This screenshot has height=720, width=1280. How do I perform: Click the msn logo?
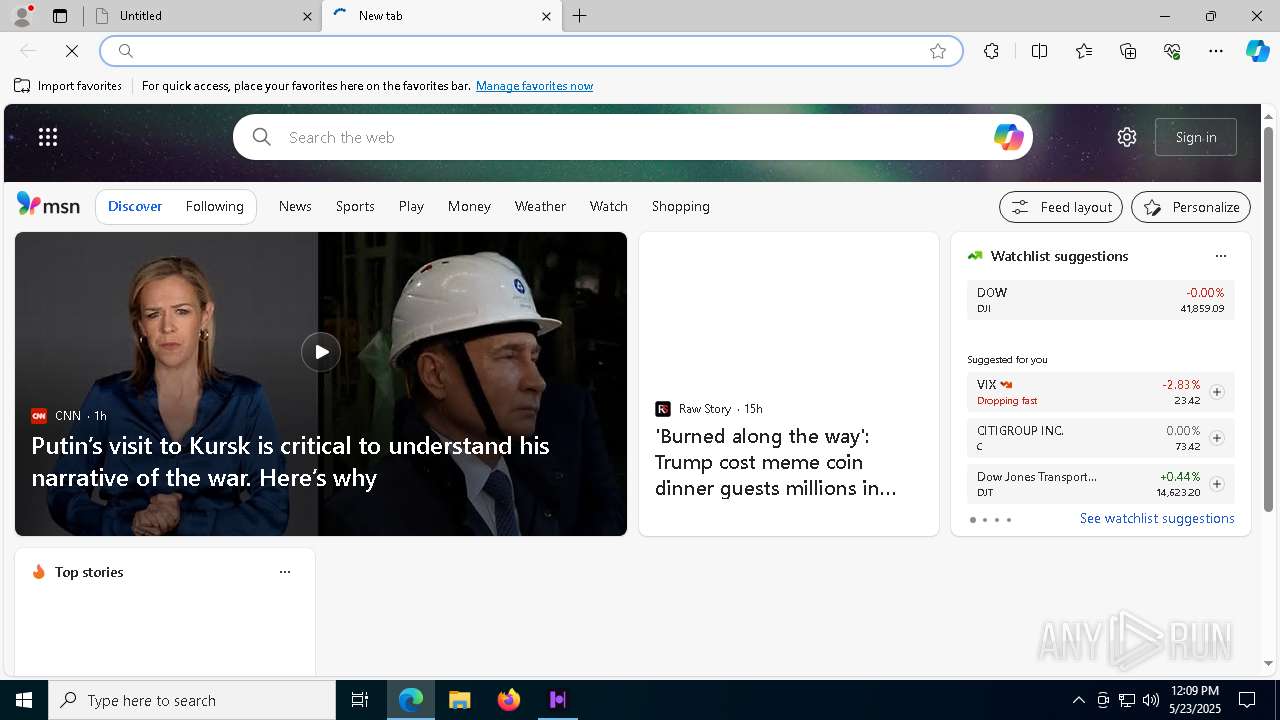click(48, 205)
